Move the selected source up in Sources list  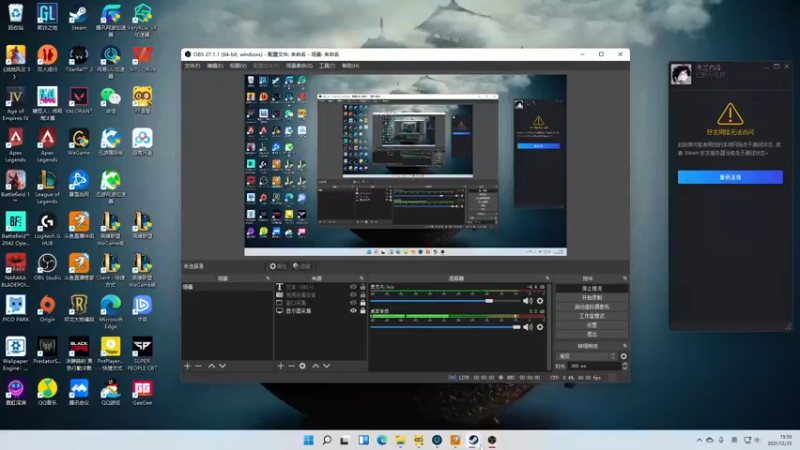pos(316,366)
